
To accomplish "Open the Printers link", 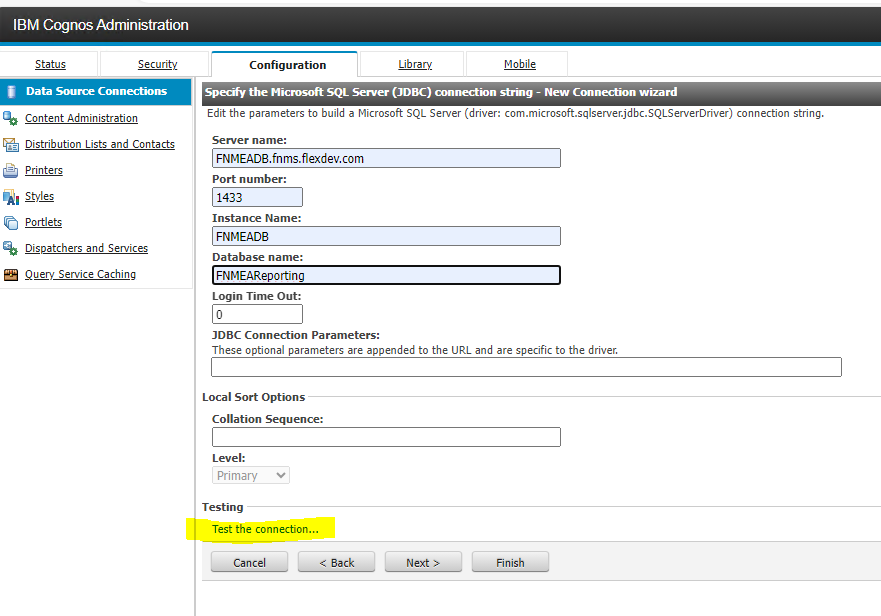I will [x=43, y=170].
